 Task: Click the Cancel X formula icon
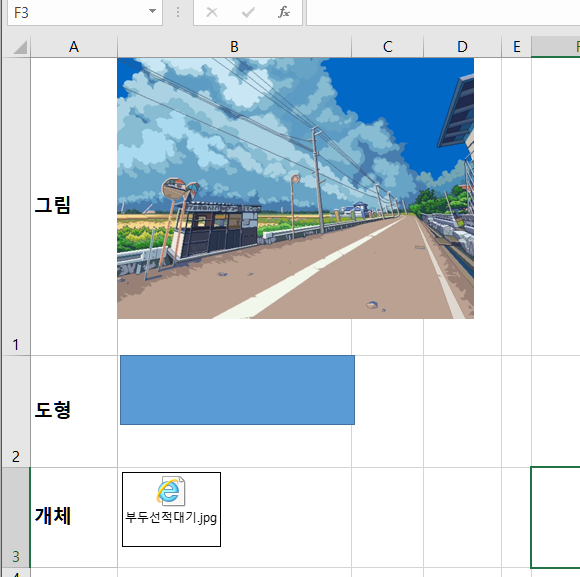click(x=212, y=13)
